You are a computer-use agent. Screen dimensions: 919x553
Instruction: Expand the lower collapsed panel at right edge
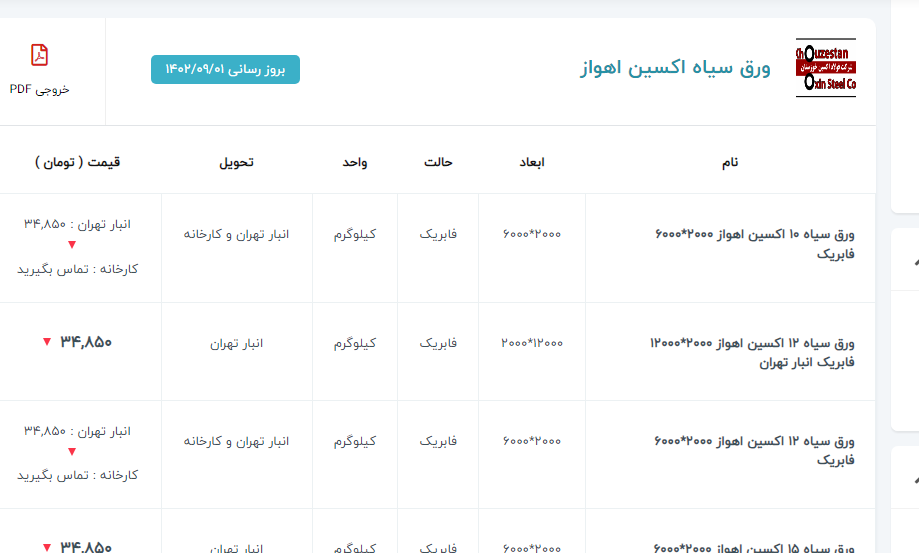(914, 478)
